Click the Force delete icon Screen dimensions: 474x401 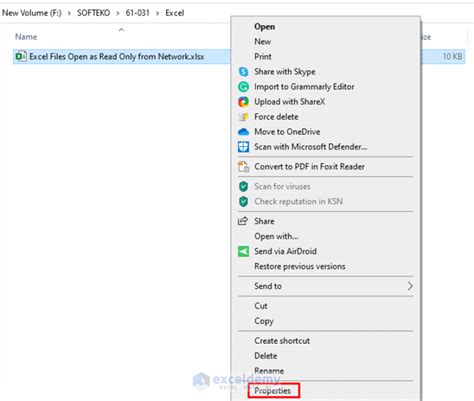click(243, 117)
